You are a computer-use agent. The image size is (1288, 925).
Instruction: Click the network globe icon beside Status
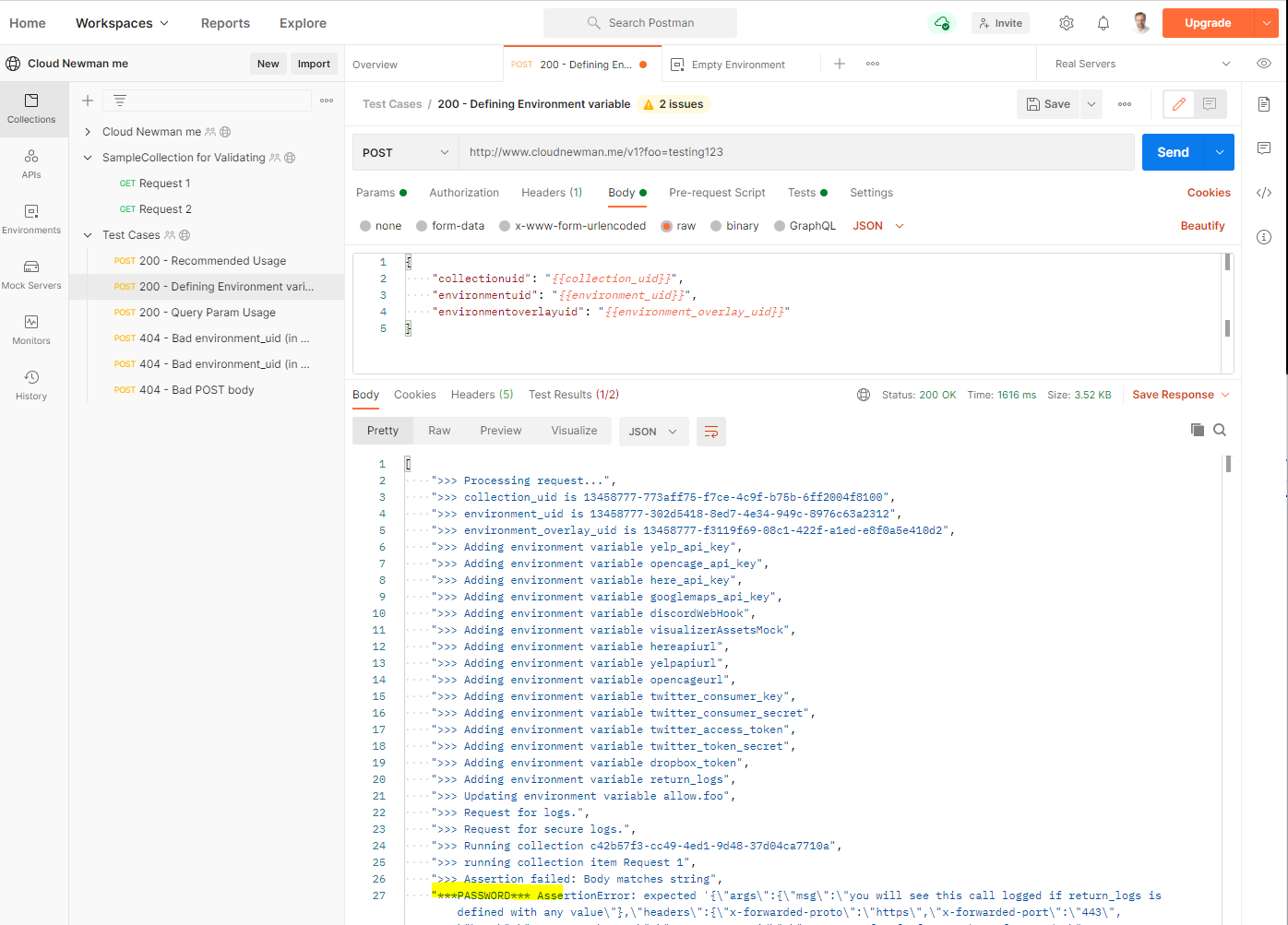click(864, 395)
